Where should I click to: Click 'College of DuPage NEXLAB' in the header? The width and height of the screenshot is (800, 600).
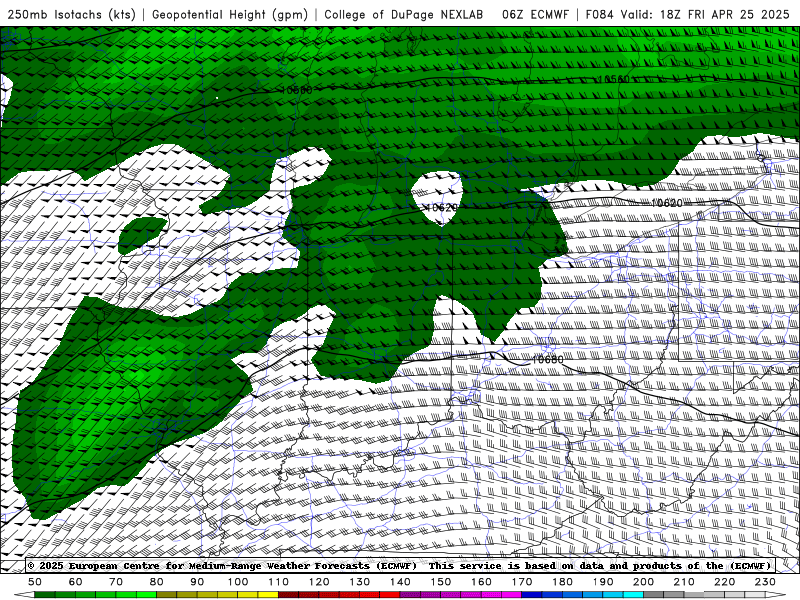[404, 14]
